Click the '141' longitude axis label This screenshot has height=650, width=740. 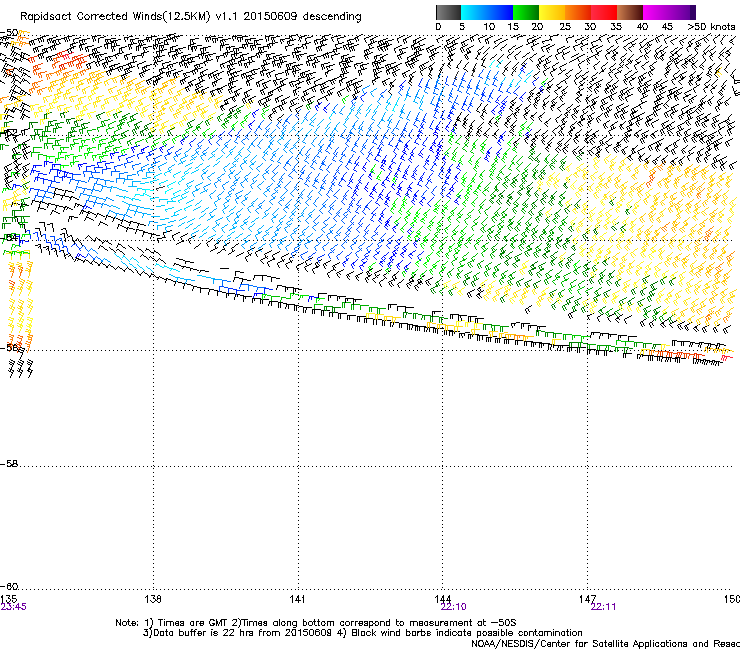[x=297, y=599]
